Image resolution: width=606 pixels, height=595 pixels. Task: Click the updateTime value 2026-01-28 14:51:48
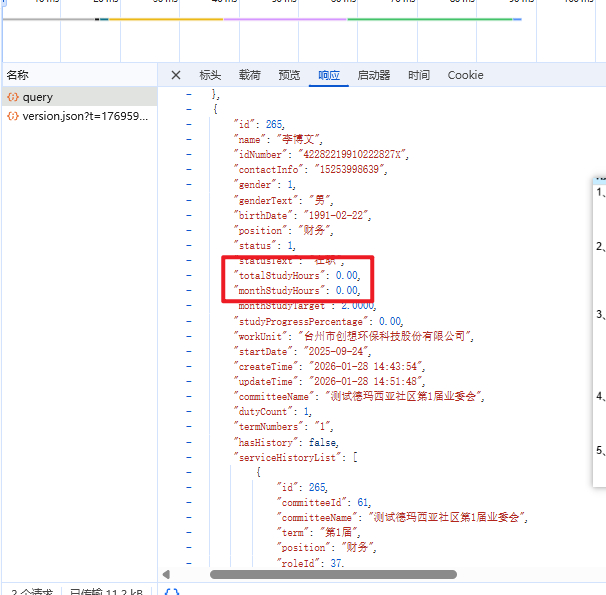(366, 382)
